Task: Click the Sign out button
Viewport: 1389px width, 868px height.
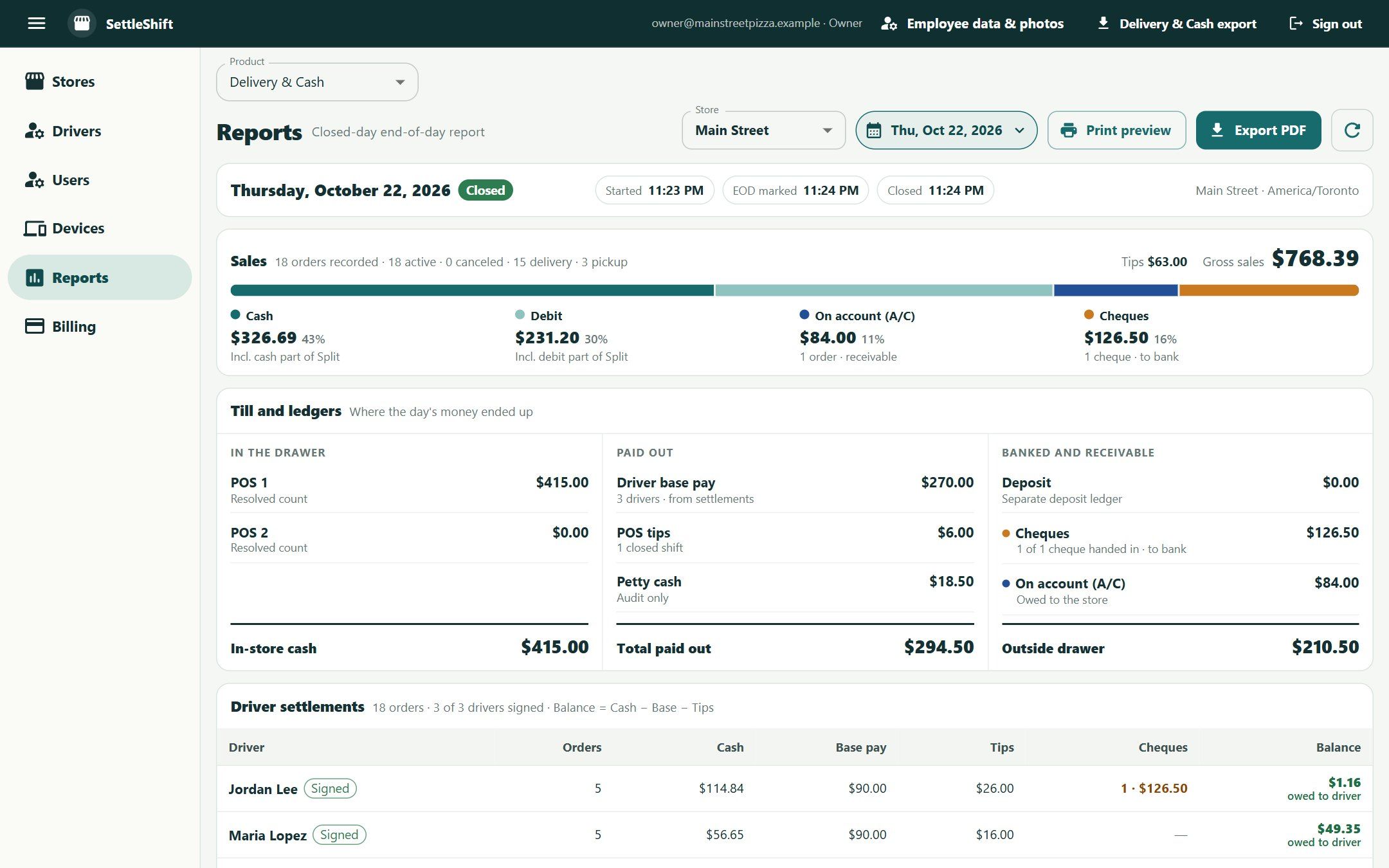Action: click(x=1325, y=24)
